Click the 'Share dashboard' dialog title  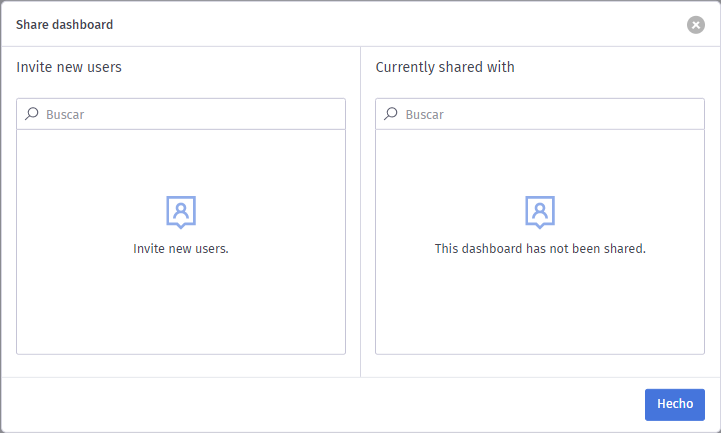[x=64, y=25]
